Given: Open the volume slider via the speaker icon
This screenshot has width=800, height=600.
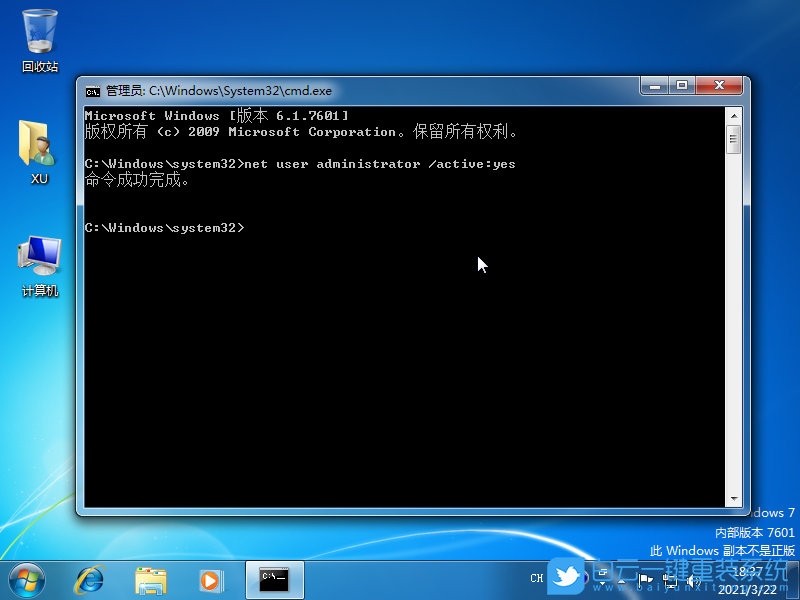Looking at the screenshot, I should (692, 579).
